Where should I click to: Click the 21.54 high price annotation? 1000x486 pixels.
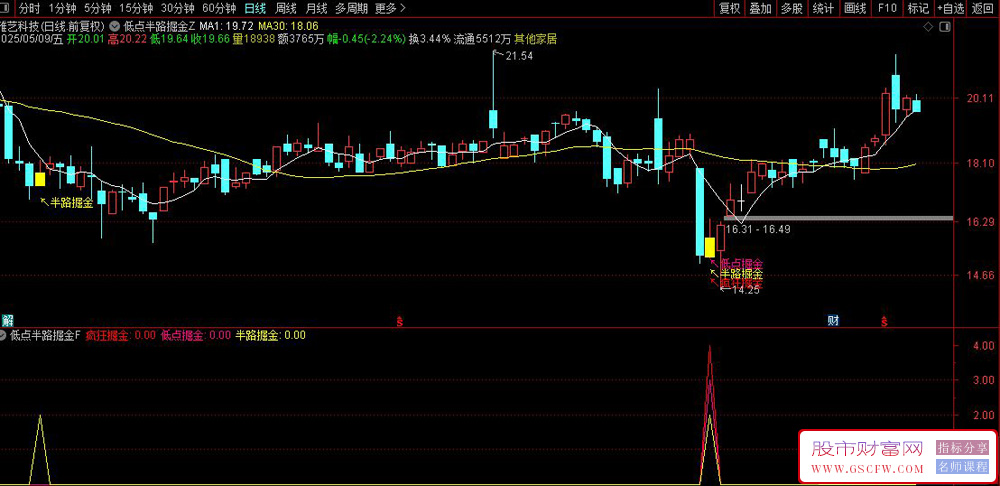coord(518,56)
